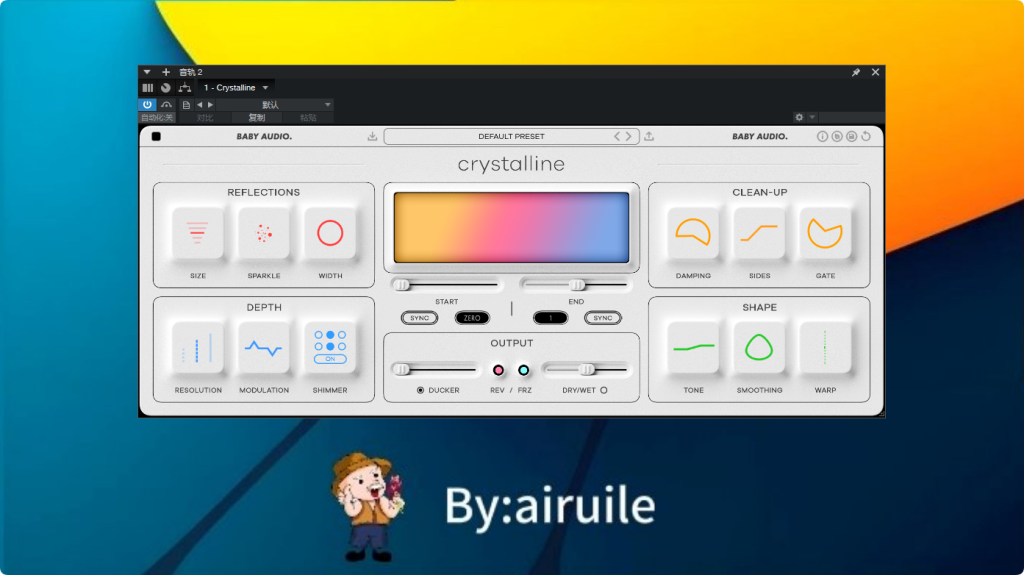
Task: Open the plugin info icon
Action: coord(822,137)
